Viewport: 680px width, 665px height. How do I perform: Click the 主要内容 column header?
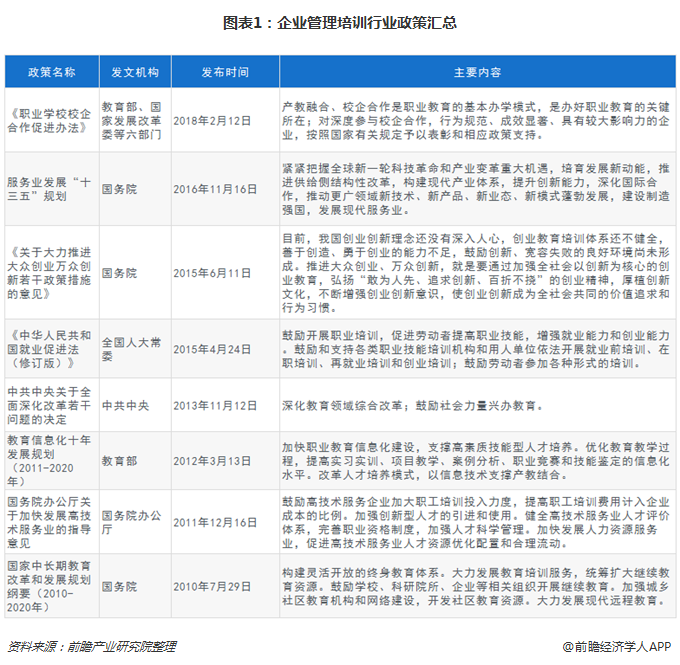click(477, 73)
